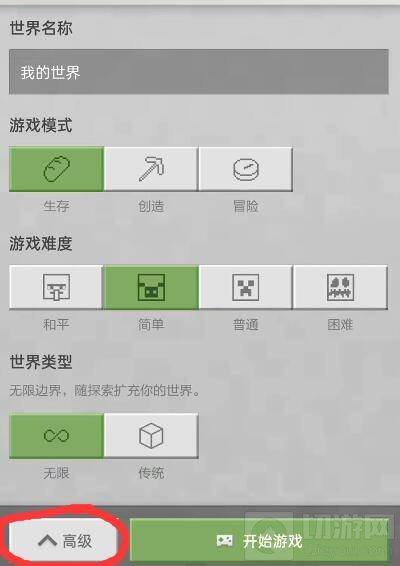Set difficulty to Peaceful face icon
The image size is (400, 566).
point(56,287)
